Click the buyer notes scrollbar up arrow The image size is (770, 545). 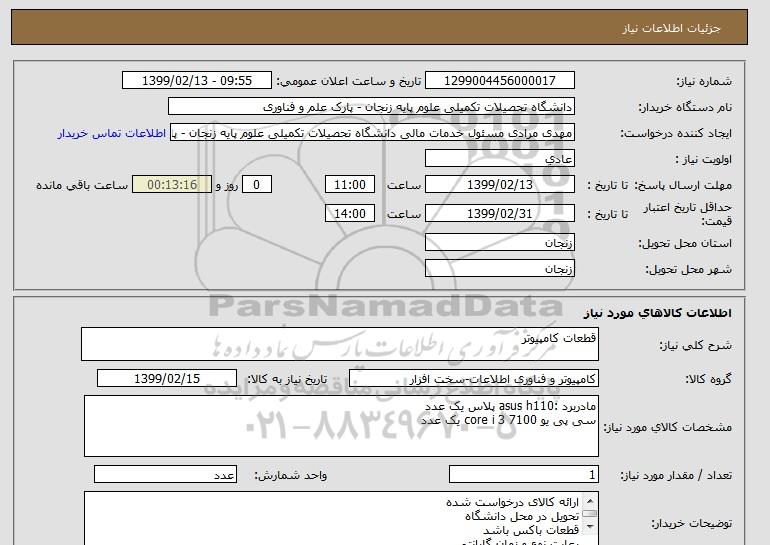[590, 501]
